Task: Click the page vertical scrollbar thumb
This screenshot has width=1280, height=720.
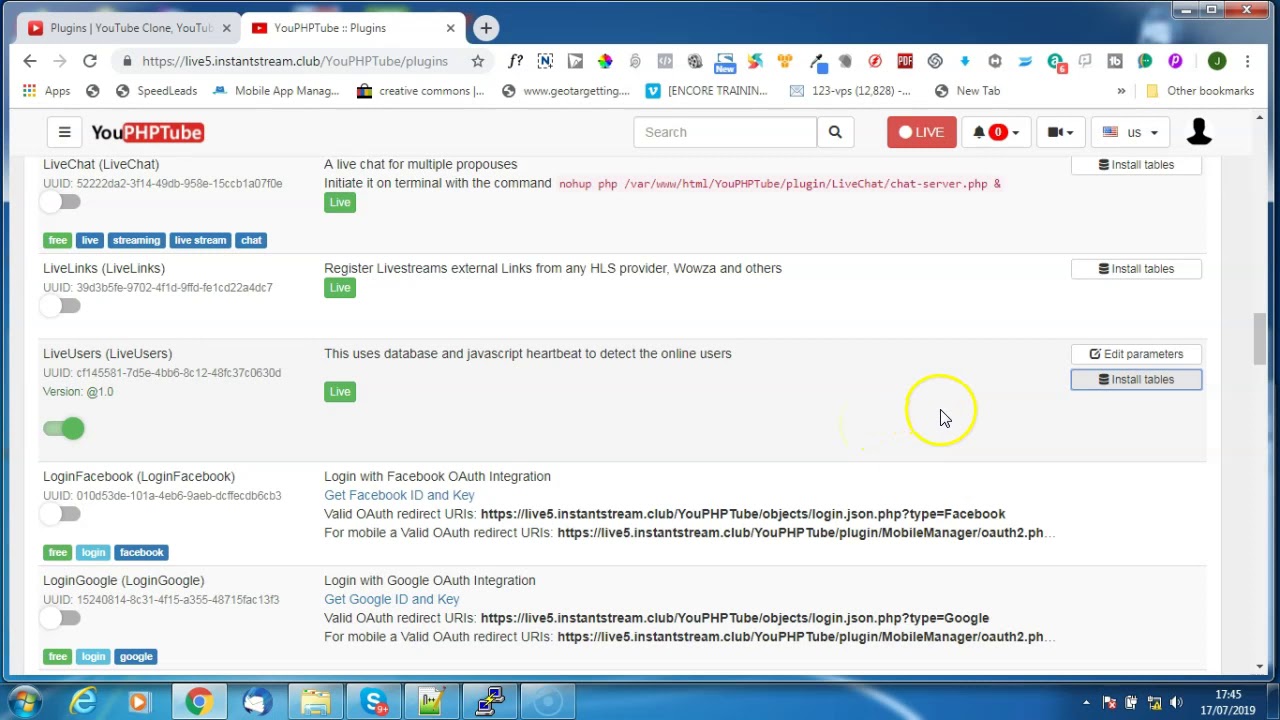Action: (x=1260, y=339)
